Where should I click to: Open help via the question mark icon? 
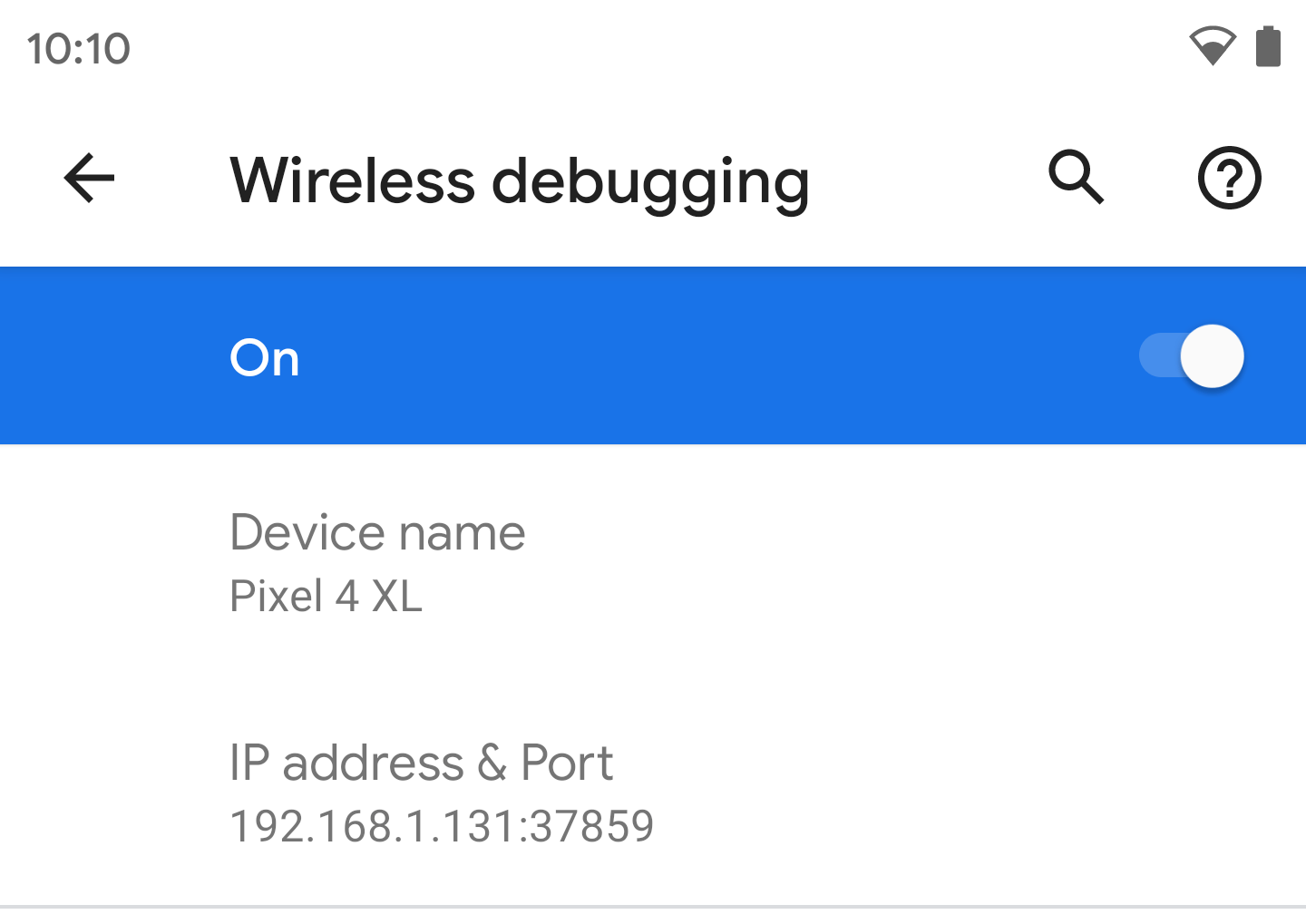pyautogui.click(x=1229, y=178)
